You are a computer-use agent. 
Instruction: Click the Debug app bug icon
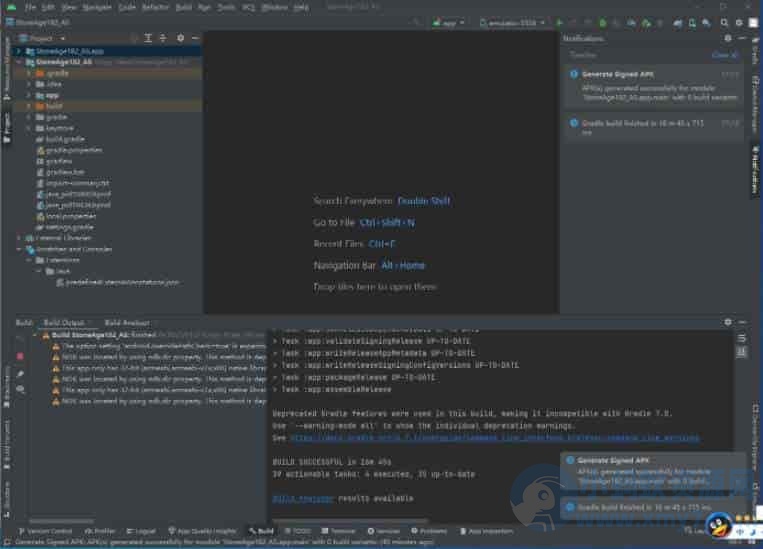pyautogui.click(x=602, y=23)
